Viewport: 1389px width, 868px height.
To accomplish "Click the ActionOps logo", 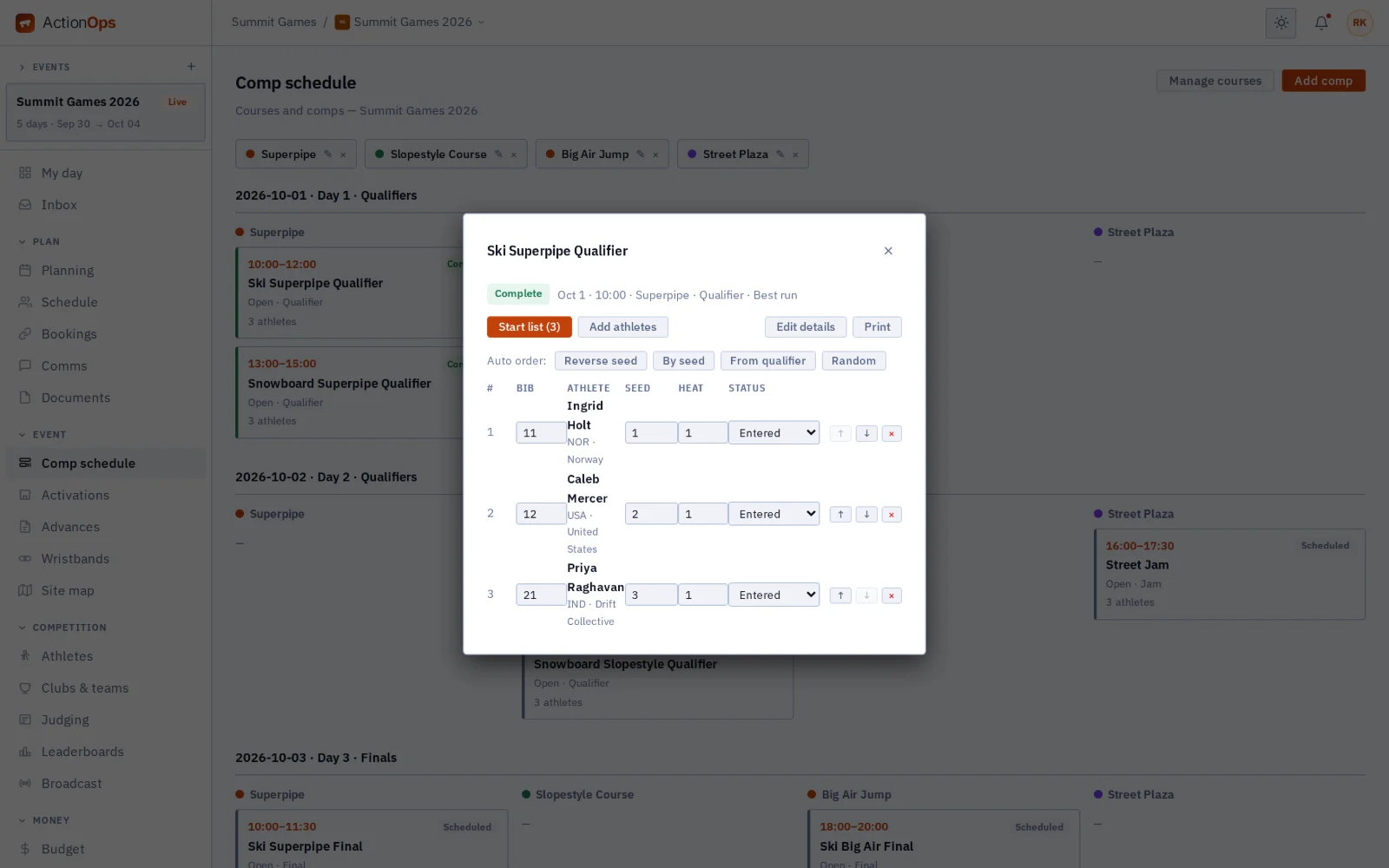I will click(x=66, y=23).
